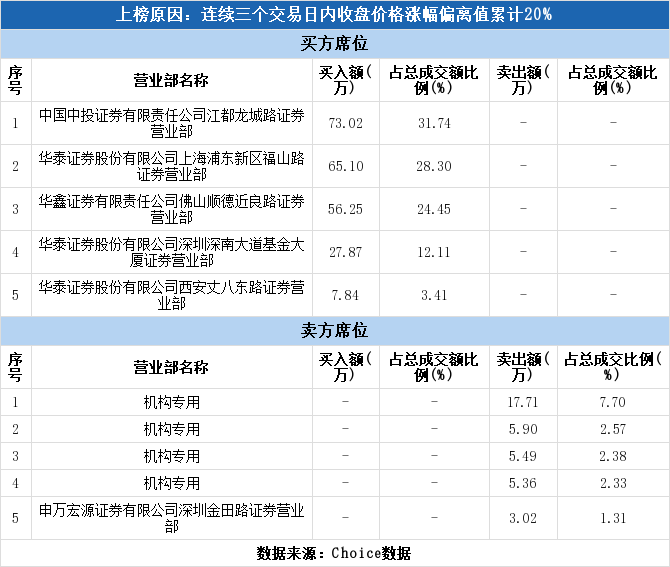Click 中国中投证券有限责任公司江都龙城路证券营业部 row name
The width and height of the screenshot is (670, 567).
tap(171, 123)
